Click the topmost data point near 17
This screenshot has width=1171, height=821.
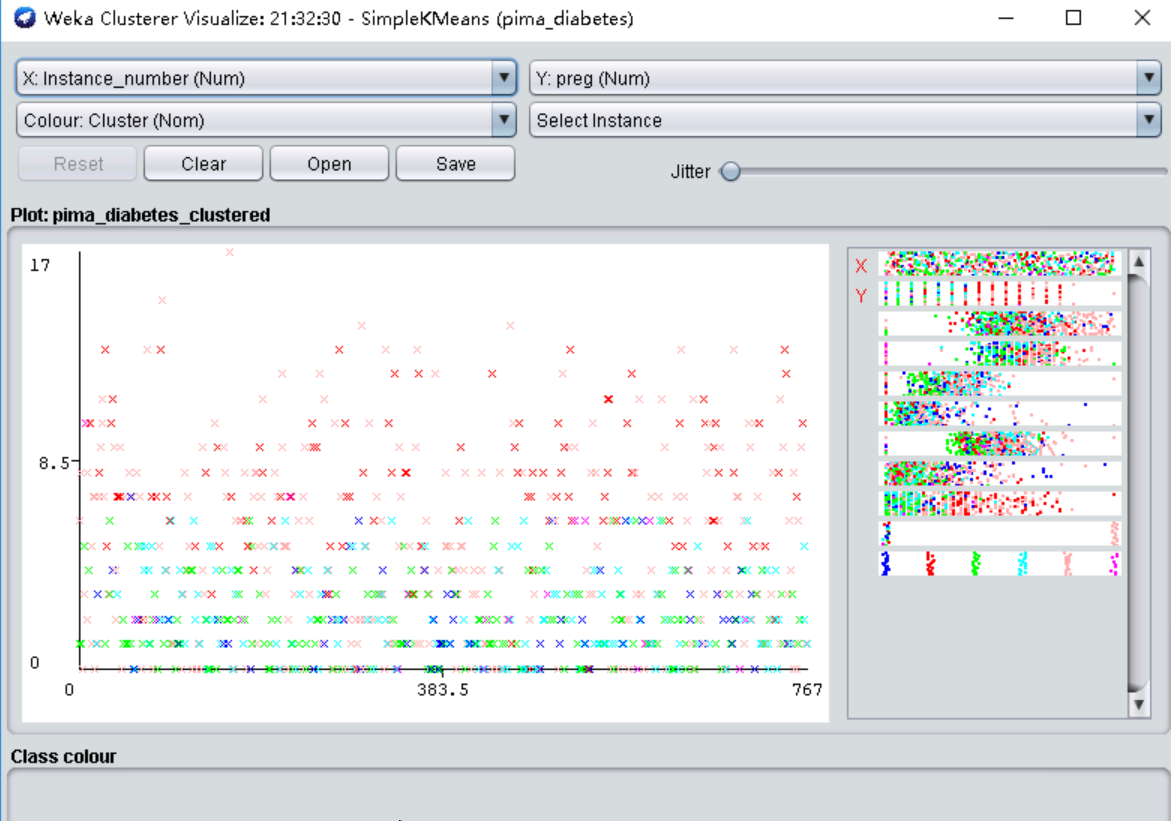229,252
